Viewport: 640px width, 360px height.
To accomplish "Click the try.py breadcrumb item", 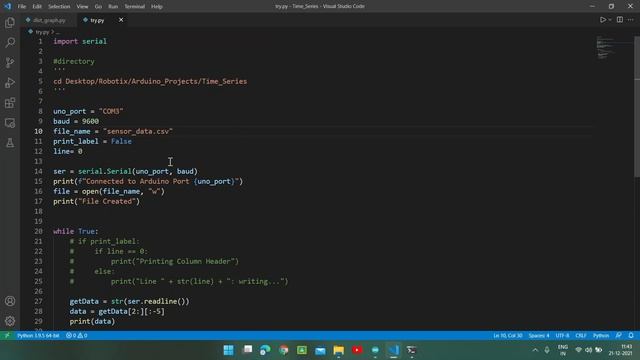I will click(42, 32).
